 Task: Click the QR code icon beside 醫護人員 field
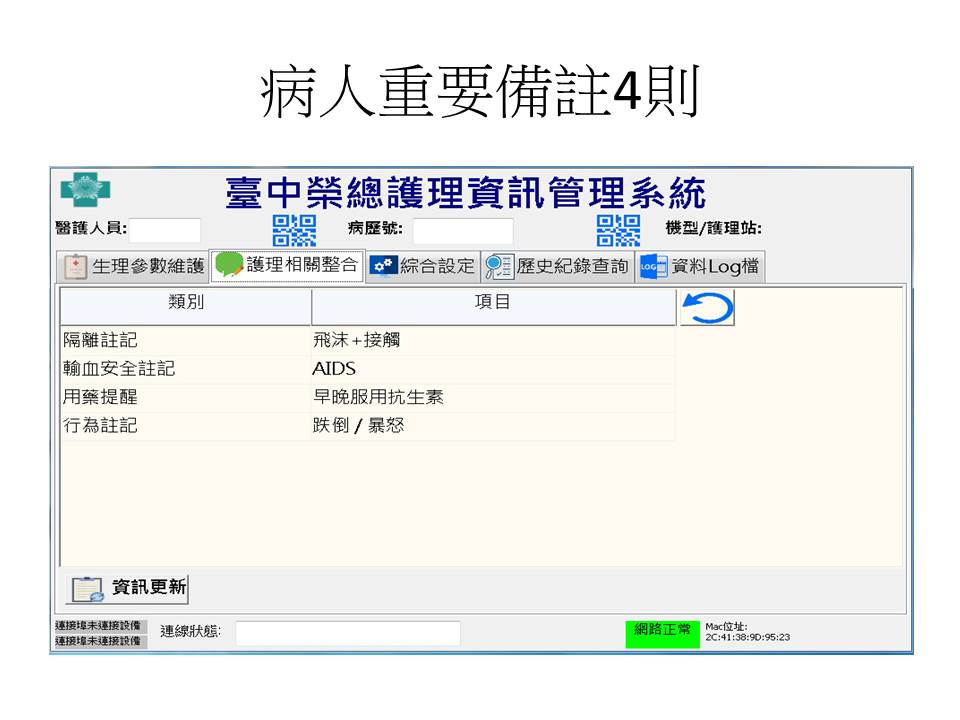click(294, 230)
